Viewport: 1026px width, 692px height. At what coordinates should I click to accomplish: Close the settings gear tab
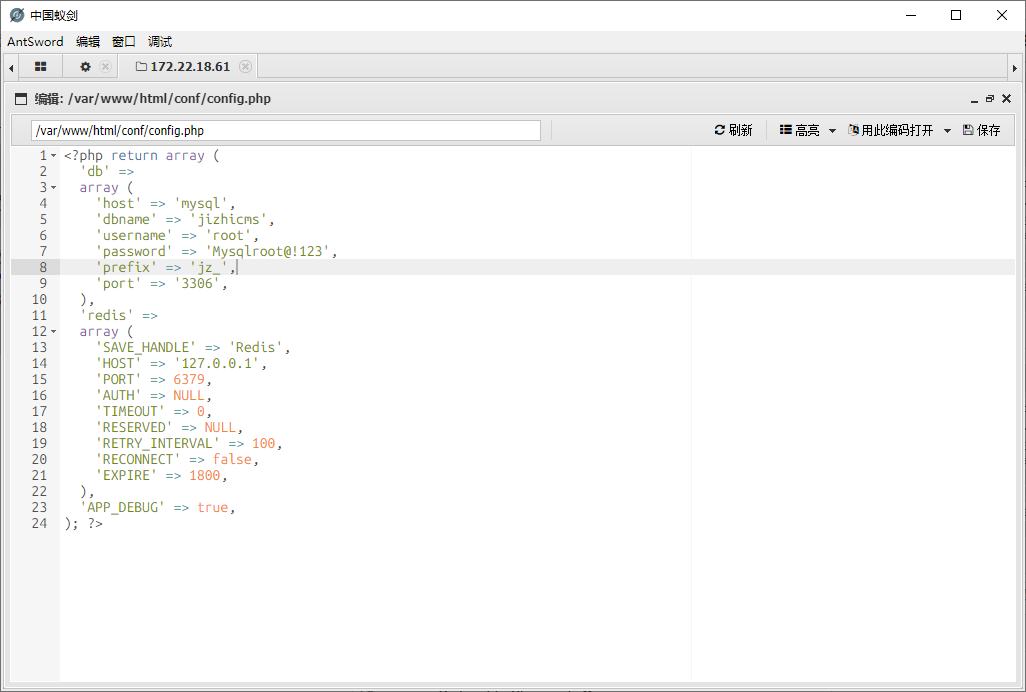(x=105, y=67)
